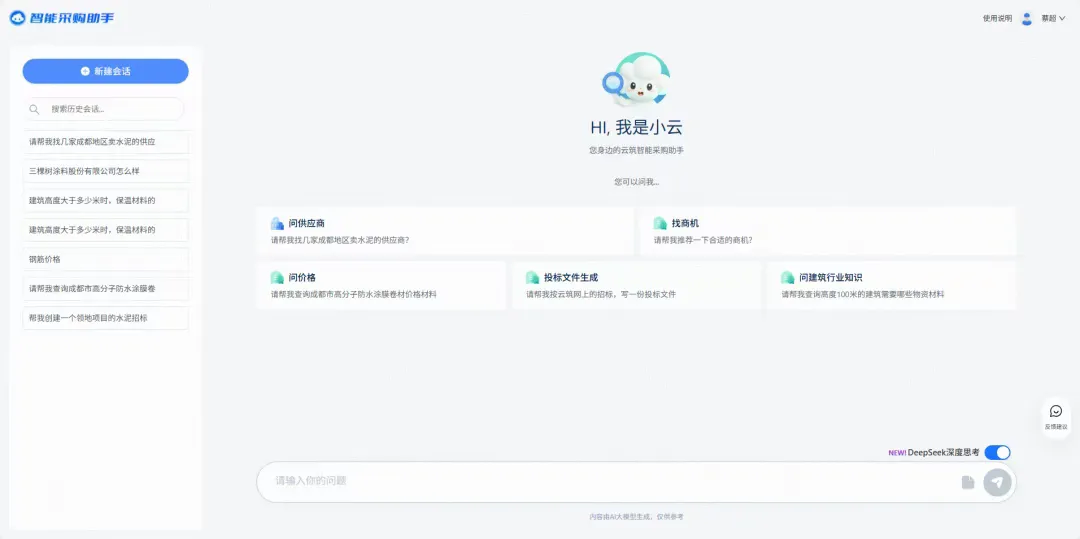Click the 问供应商 card icon
This screenshot has width=1080, height=539.
(x=277, y=223)
